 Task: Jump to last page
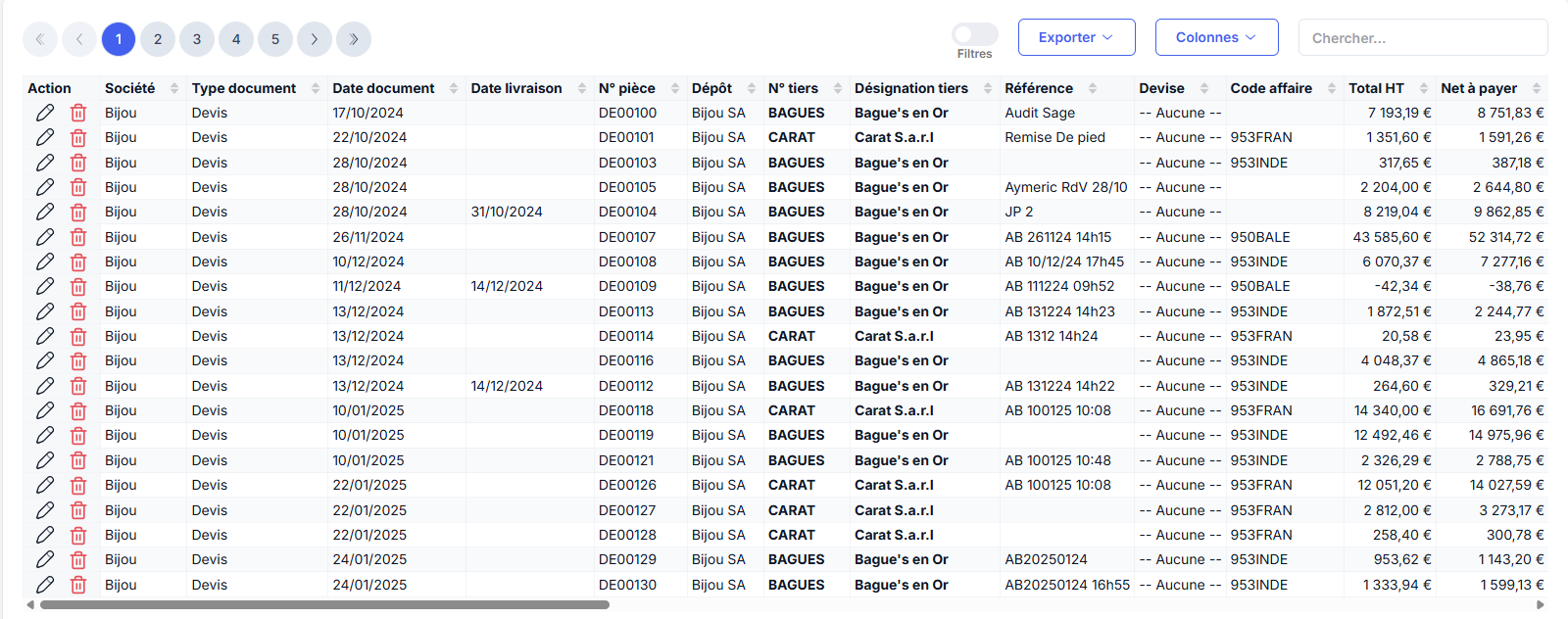(x=354, y=39)
